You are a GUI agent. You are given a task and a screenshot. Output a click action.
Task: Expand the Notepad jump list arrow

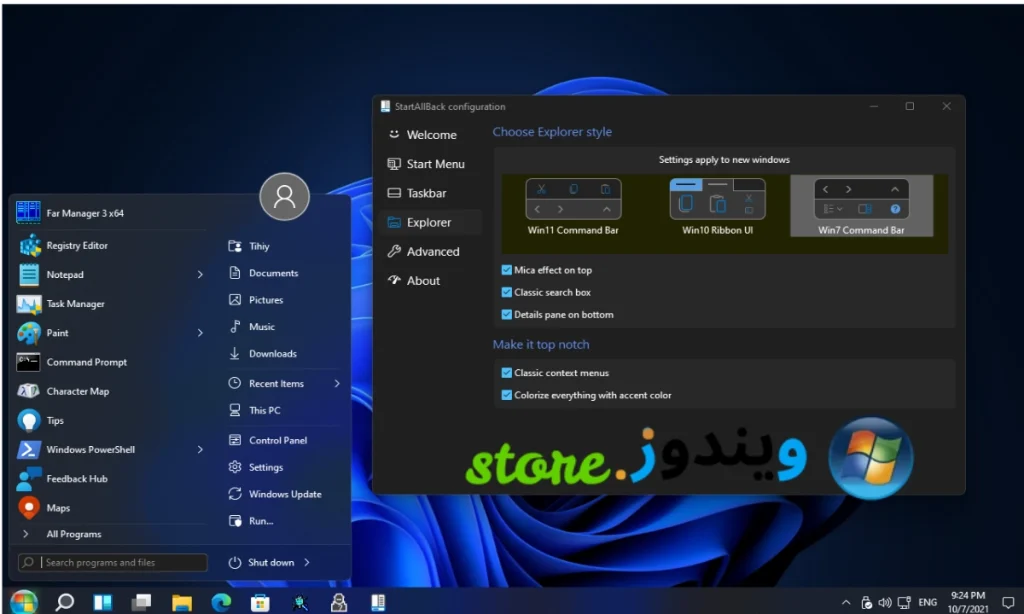click(x=200, y=275)
